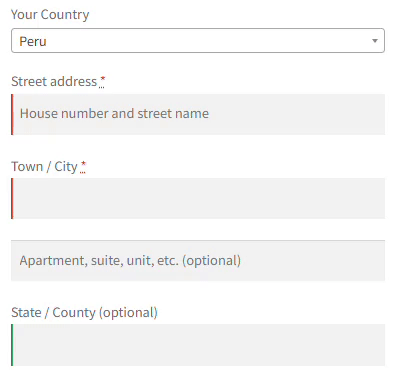
Task: Click the required asterisk next to Street address
Action: (102, 80)
